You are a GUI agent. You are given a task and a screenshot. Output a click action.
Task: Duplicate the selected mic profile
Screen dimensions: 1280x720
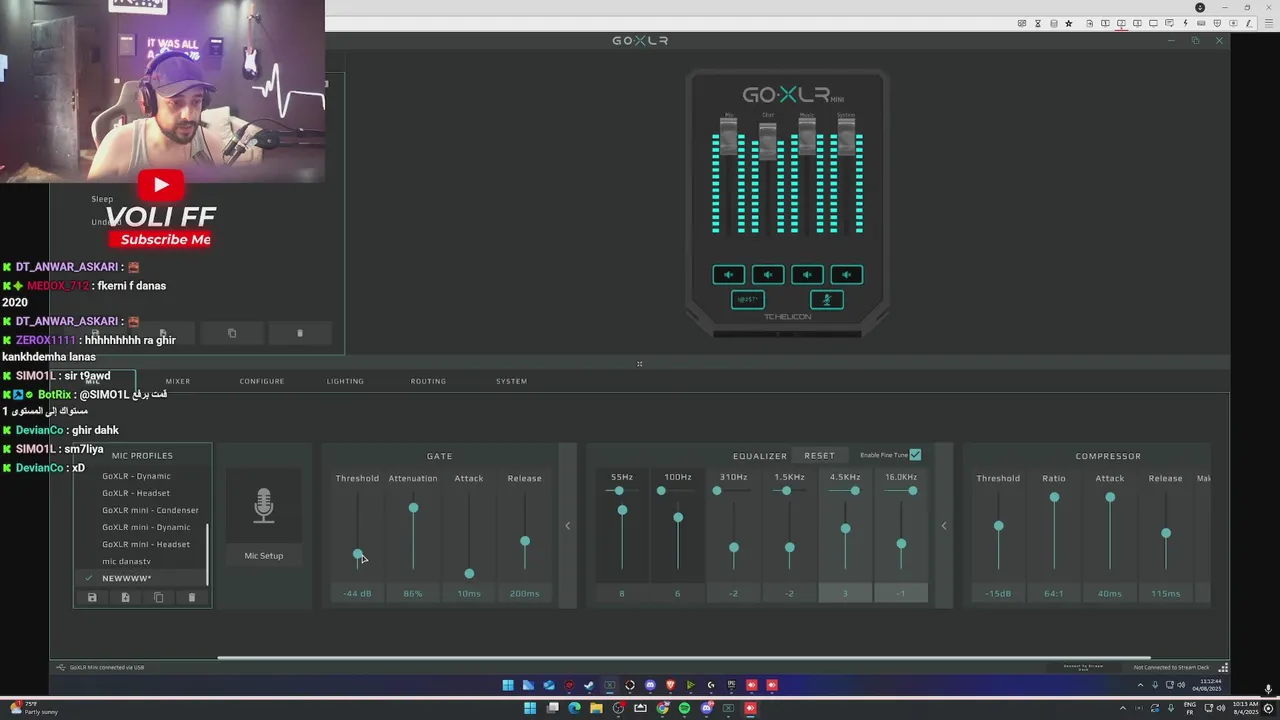click(x=158, y=598)
